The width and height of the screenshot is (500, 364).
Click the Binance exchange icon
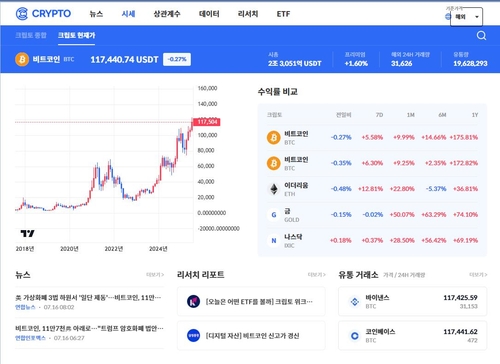tap(355, 302)
